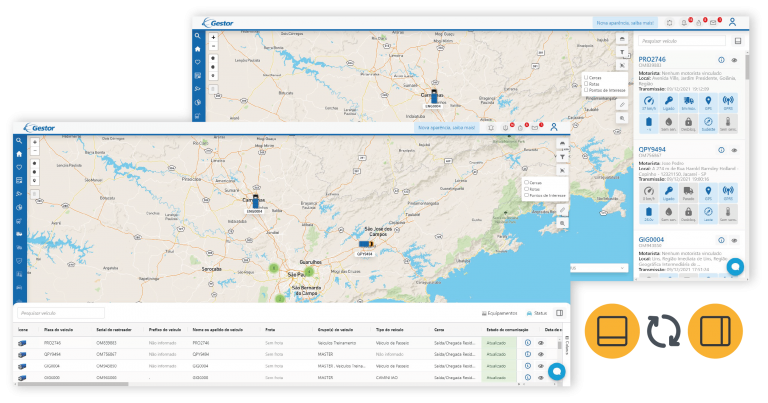This screenshot has width=768, height=403.
Task: Click the home icon in the left sidebar
Action: (18, 154)
